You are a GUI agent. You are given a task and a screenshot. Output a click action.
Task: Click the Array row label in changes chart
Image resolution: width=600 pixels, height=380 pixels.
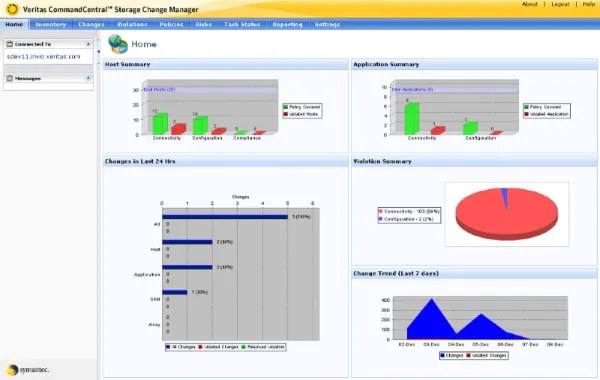[x=154, y=325]
